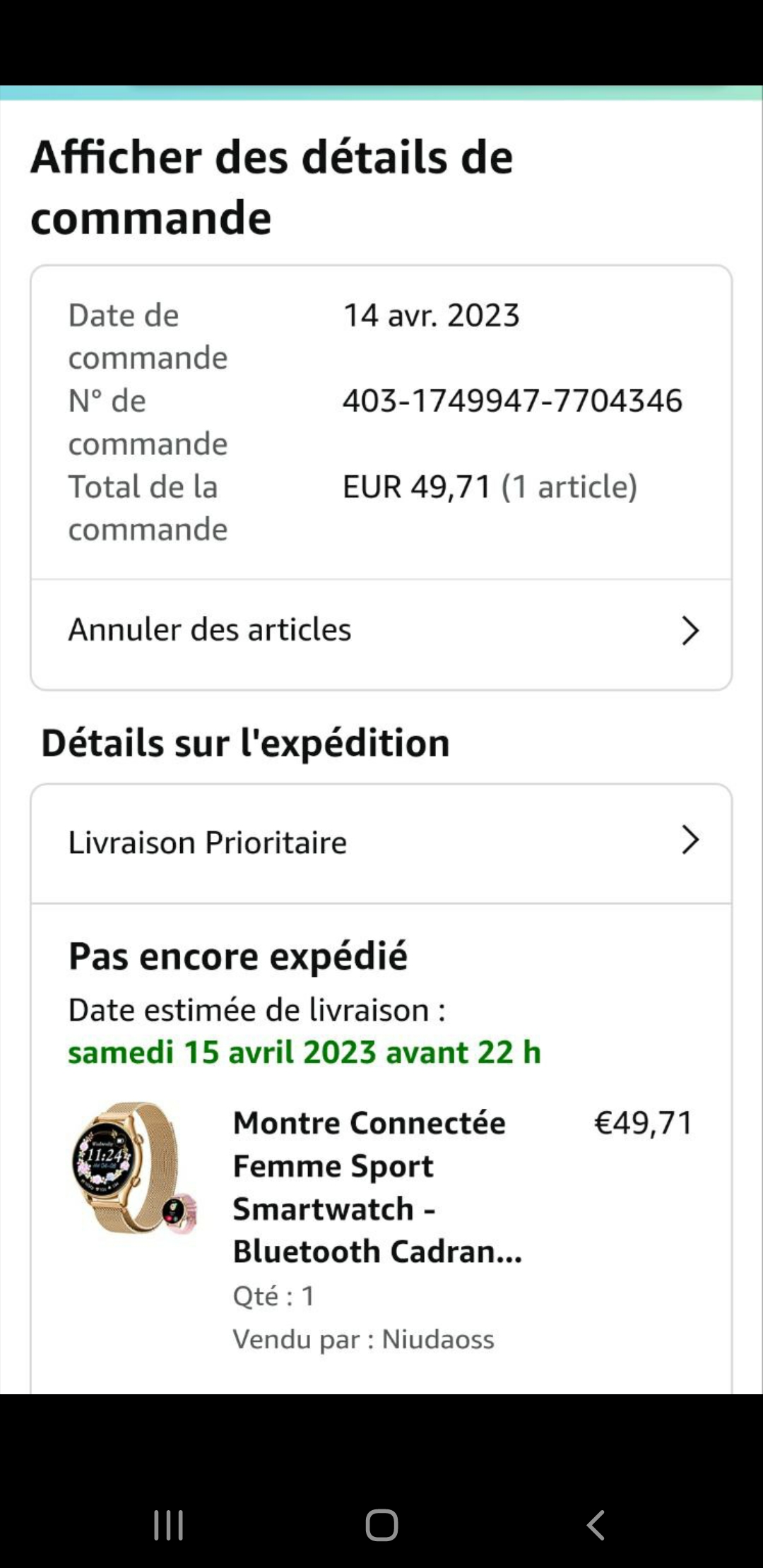The height and width of the screenshot is (1568, 763).
Task: Click the Détails sur l'expédition heading
Action: pyautogui.click(x=245, y=743)
